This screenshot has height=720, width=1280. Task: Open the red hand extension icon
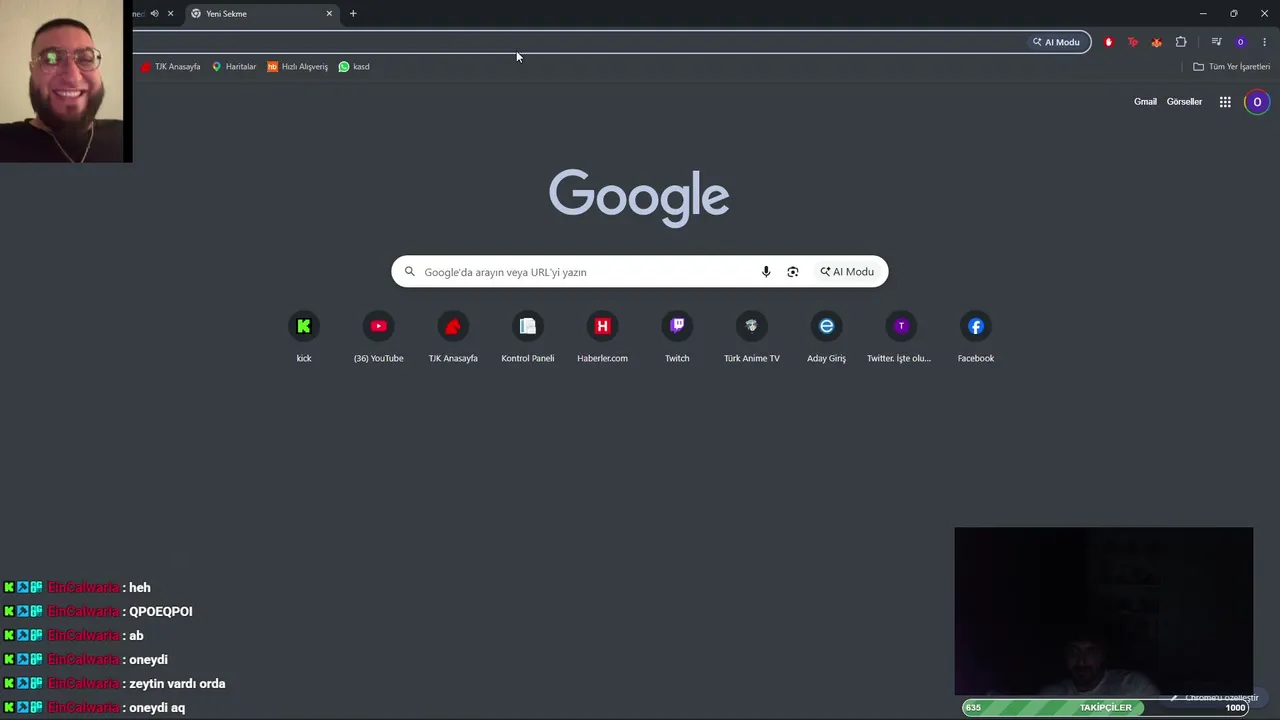(x=1108, y=42)
